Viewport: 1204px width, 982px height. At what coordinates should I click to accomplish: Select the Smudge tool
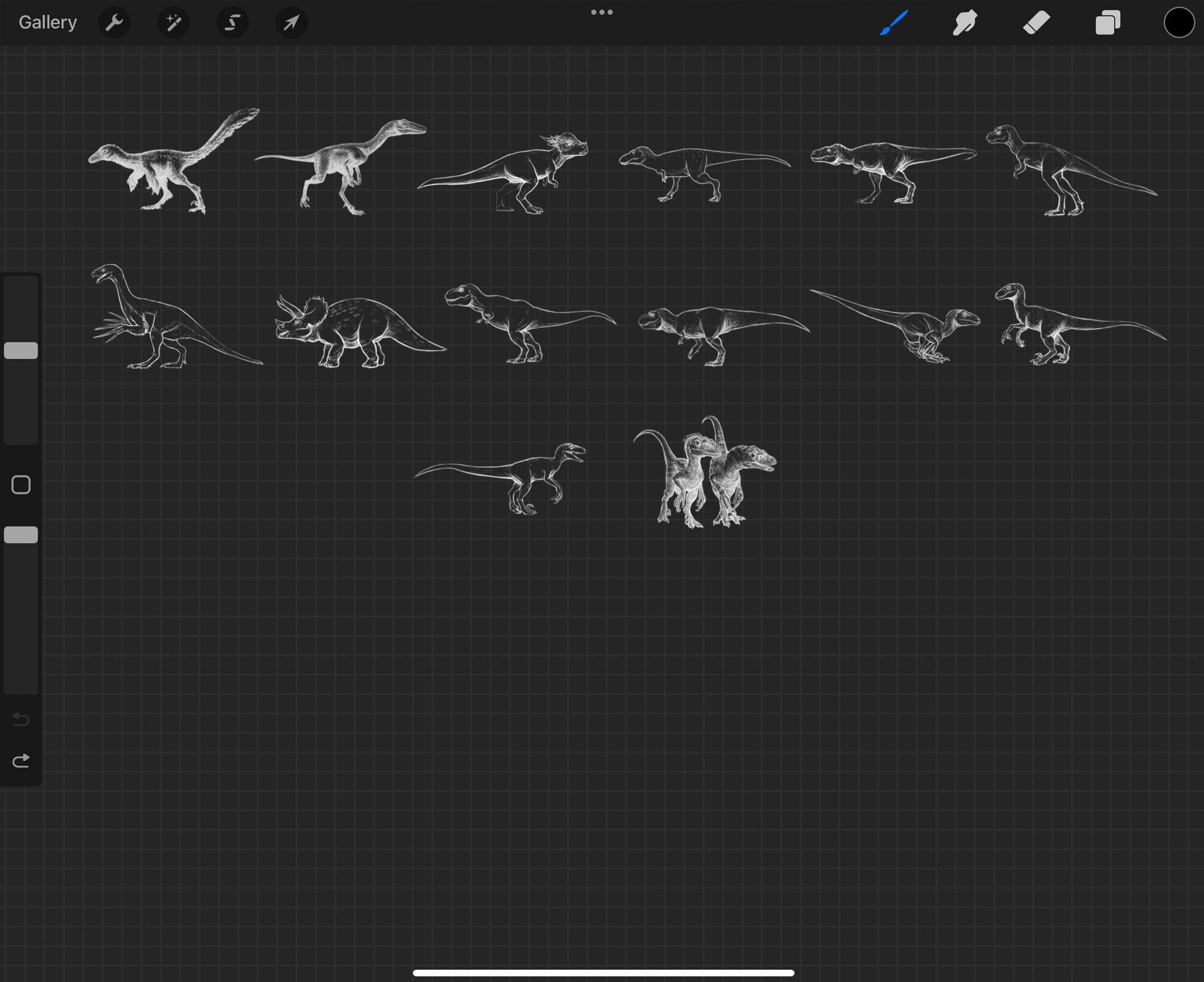[x=965, y=23]
